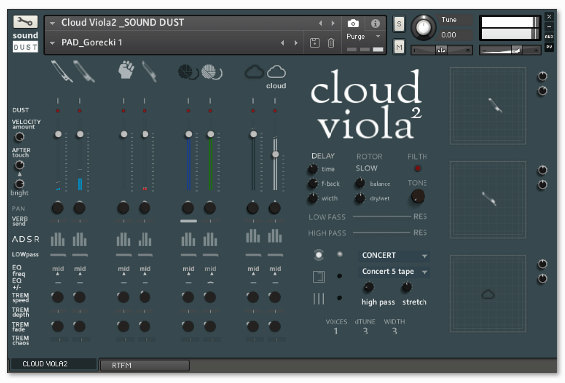Click the stretch knob
Viewport: 565px width, 383px height.
(406, 287)
